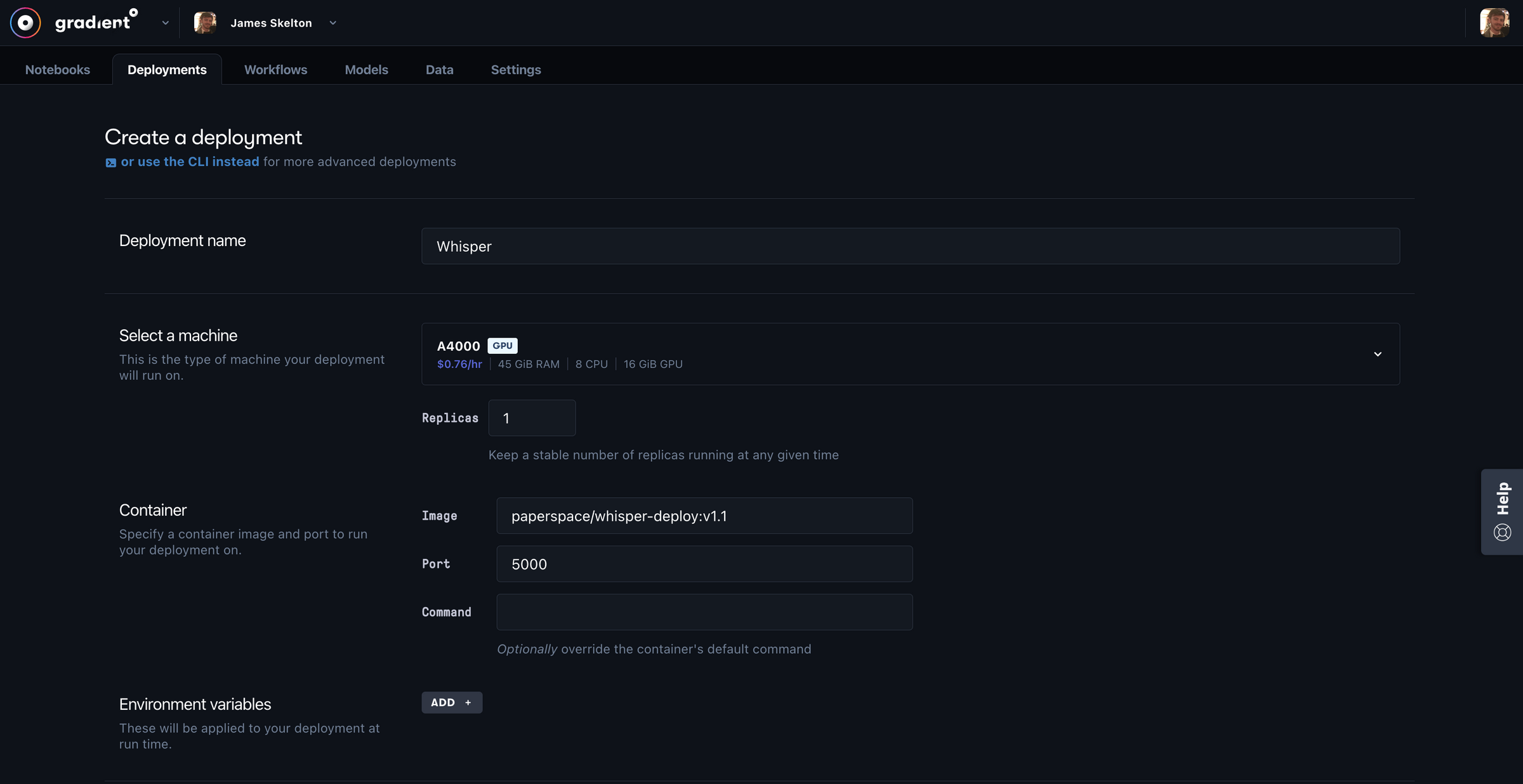This screenshot has width=1523, height=784.
Task: Click the Gradient logo
Action: click(x=25, y=22)
